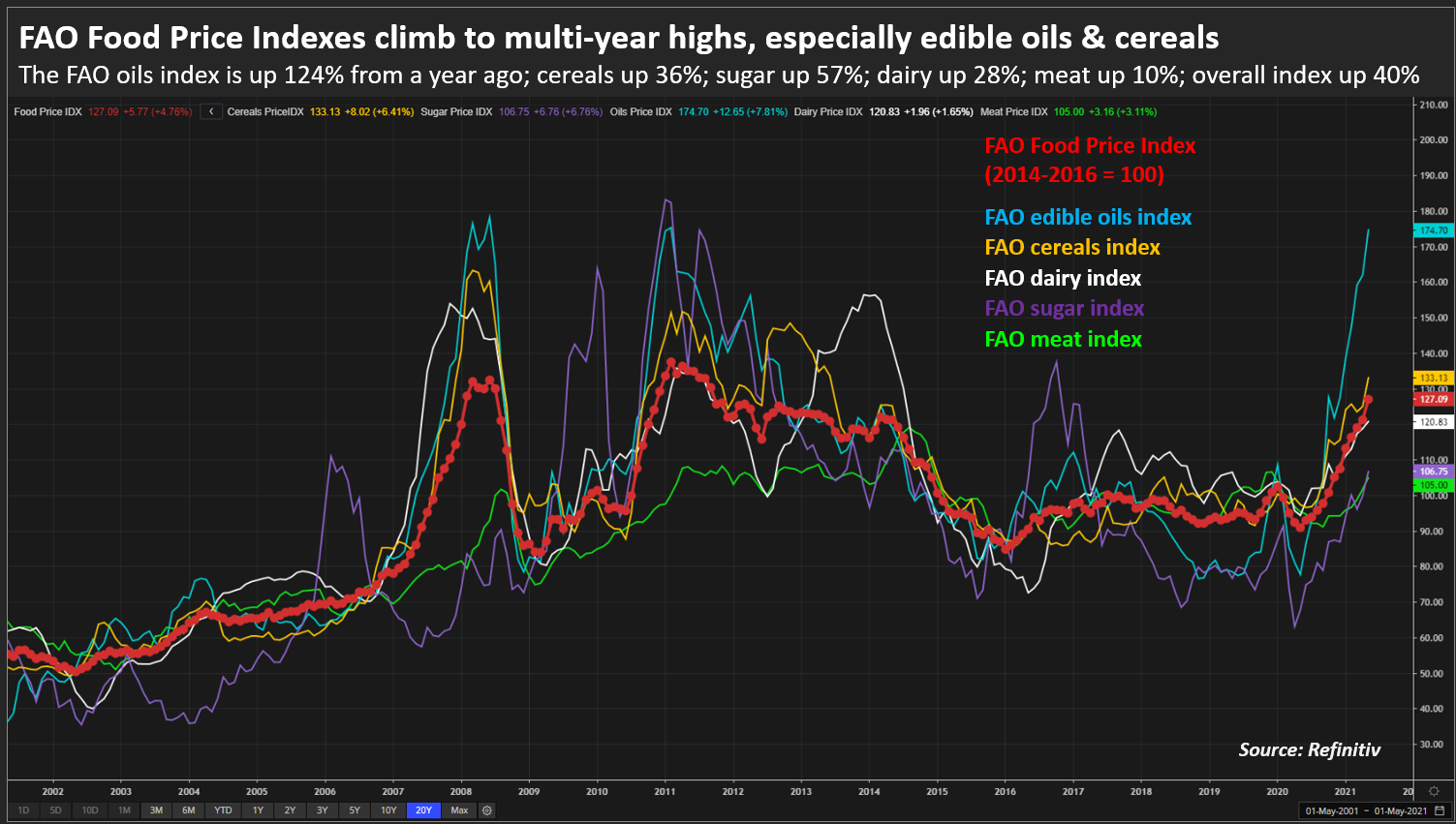Toggle Food Price IDX series in legend

click(x=47, y=112)
